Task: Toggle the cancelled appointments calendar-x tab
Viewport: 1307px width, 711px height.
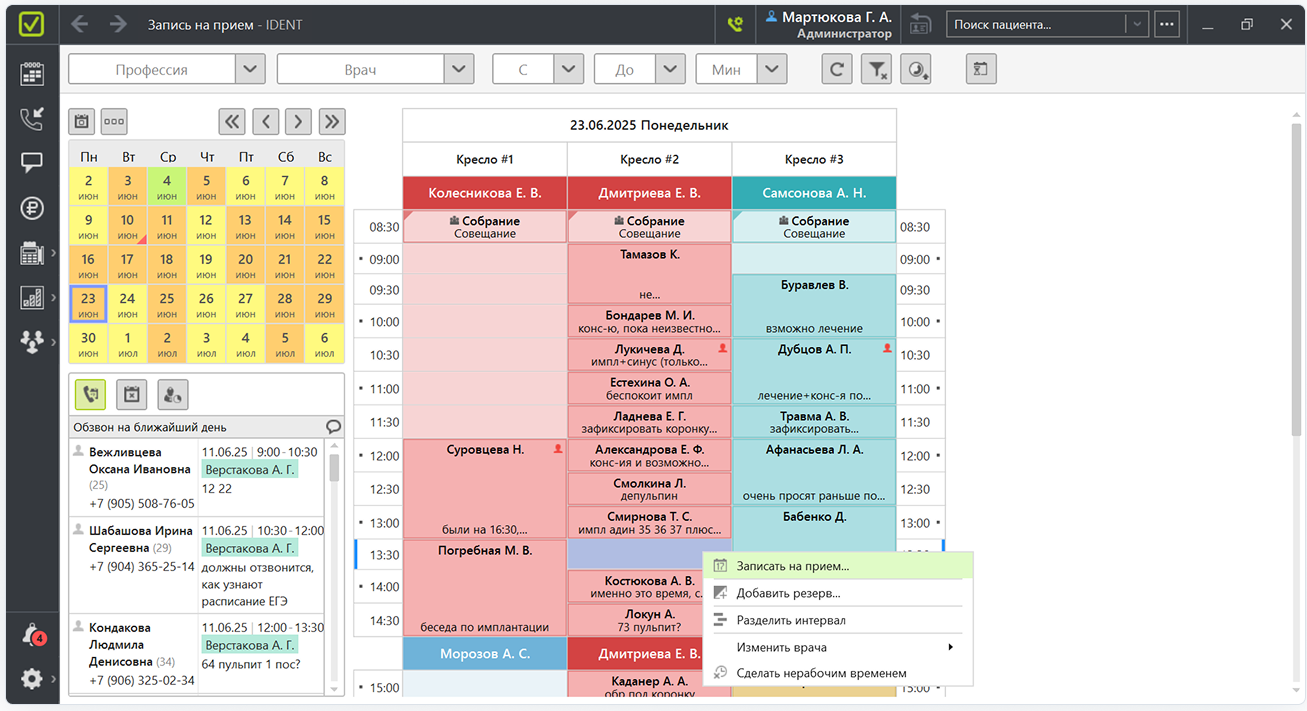Action: tap(131, 395)
